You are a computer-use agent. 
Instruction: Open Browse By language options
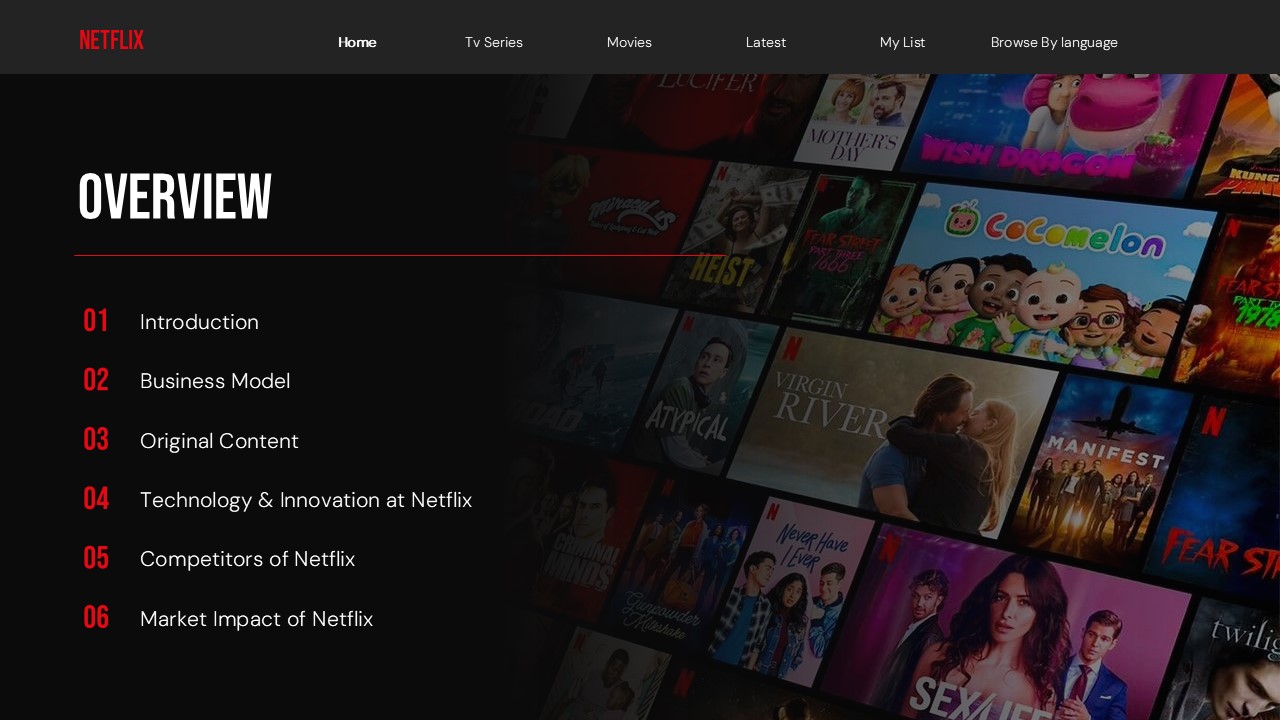pos(1054,42)
